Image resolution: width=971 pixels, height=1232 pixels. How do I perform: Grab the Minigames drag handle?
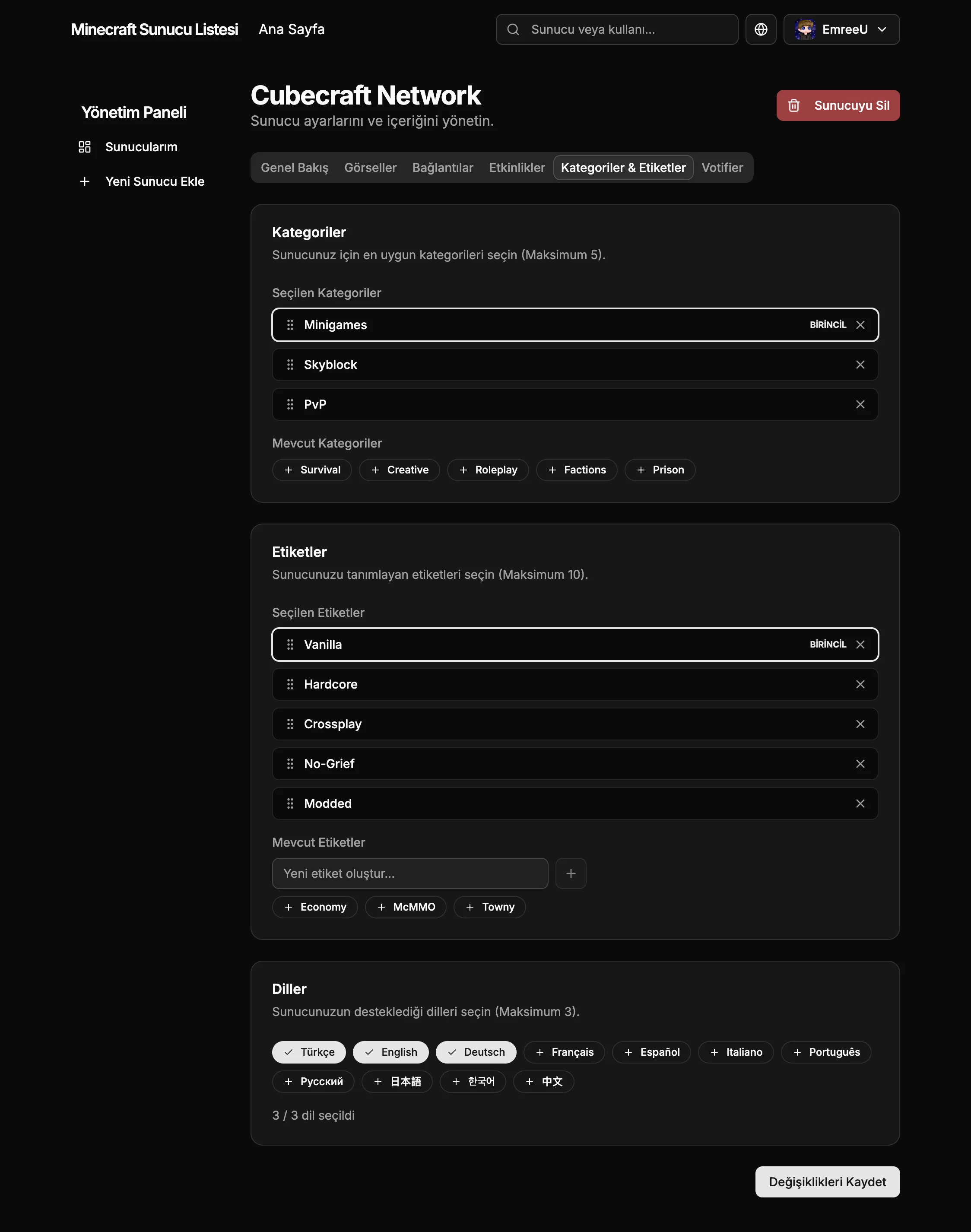click(291, 324)
